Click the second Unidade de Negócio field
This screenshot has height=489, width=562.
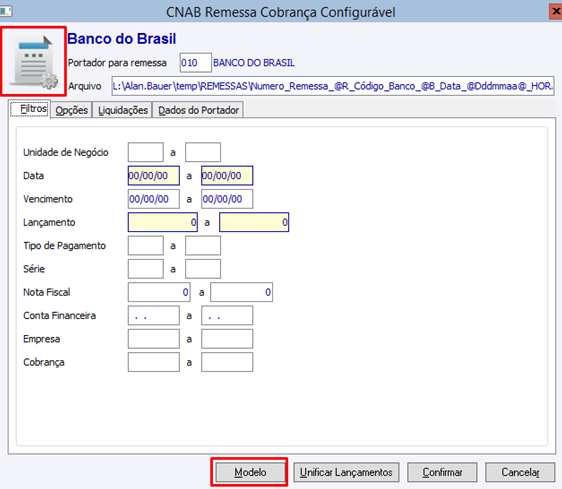pos(203,152)
